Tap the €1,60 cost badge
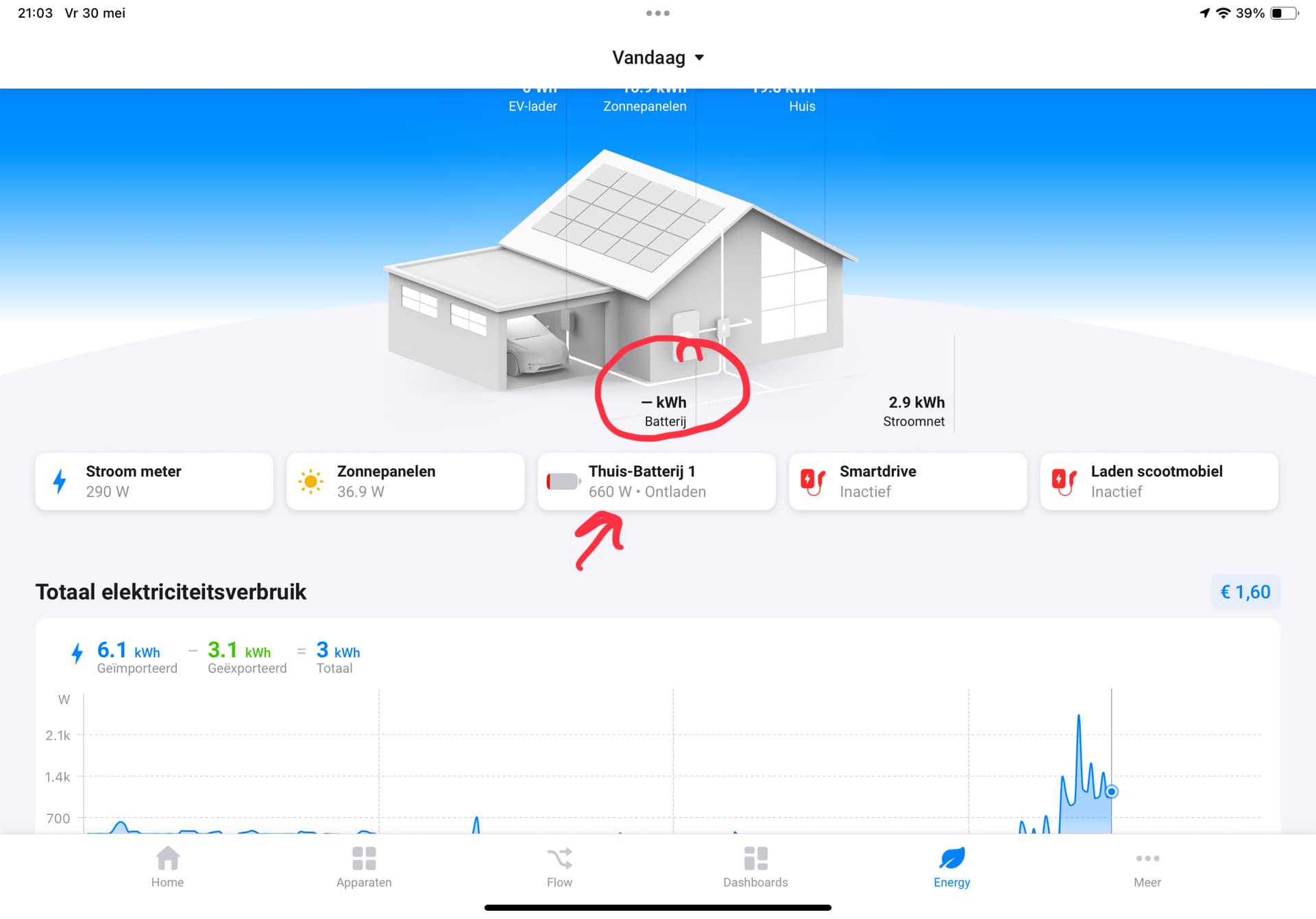 click(x=1245, y=591)
